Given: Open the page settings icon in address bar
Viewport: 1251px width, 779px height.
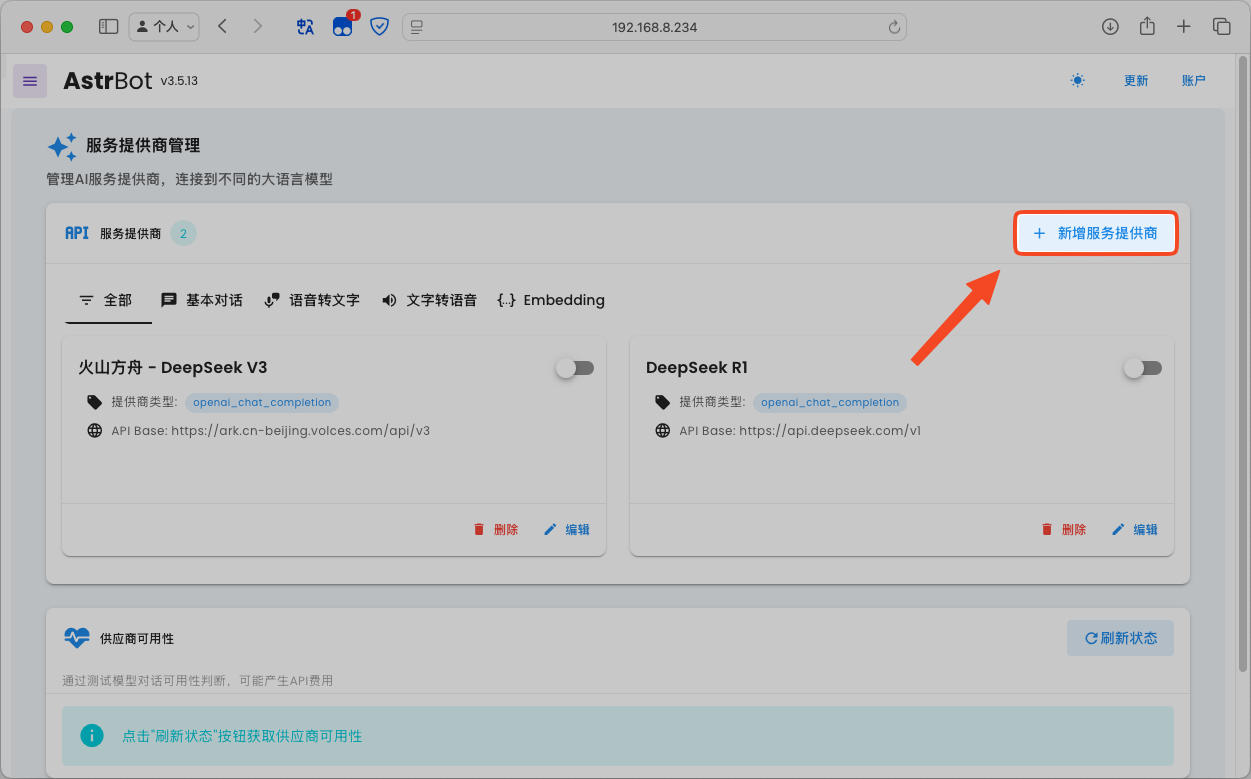Looking at the screenshot, I should [x=417, y=27].
